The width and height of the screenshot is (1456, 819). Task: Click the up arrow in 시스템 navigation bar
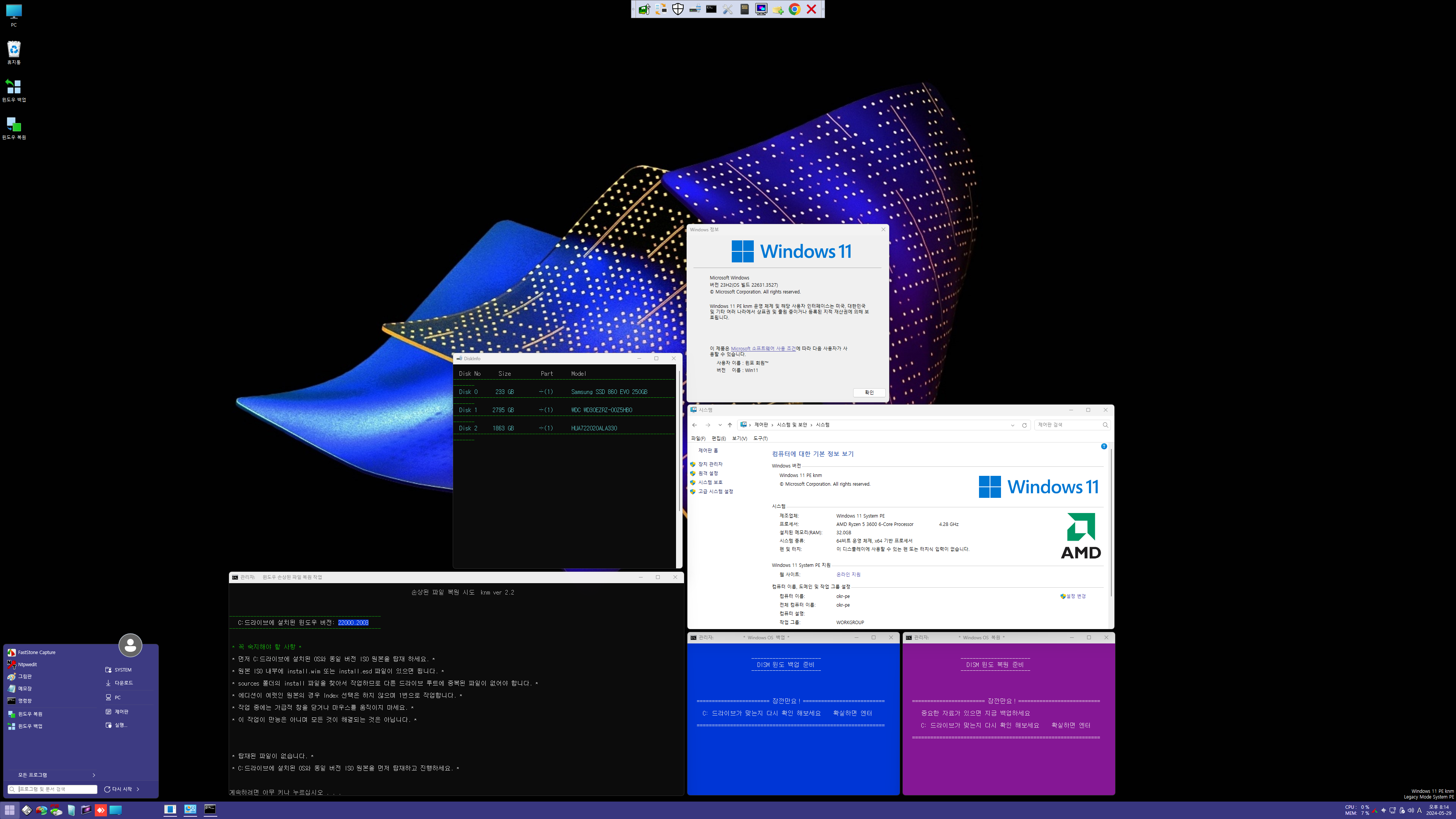pos(730,425)
